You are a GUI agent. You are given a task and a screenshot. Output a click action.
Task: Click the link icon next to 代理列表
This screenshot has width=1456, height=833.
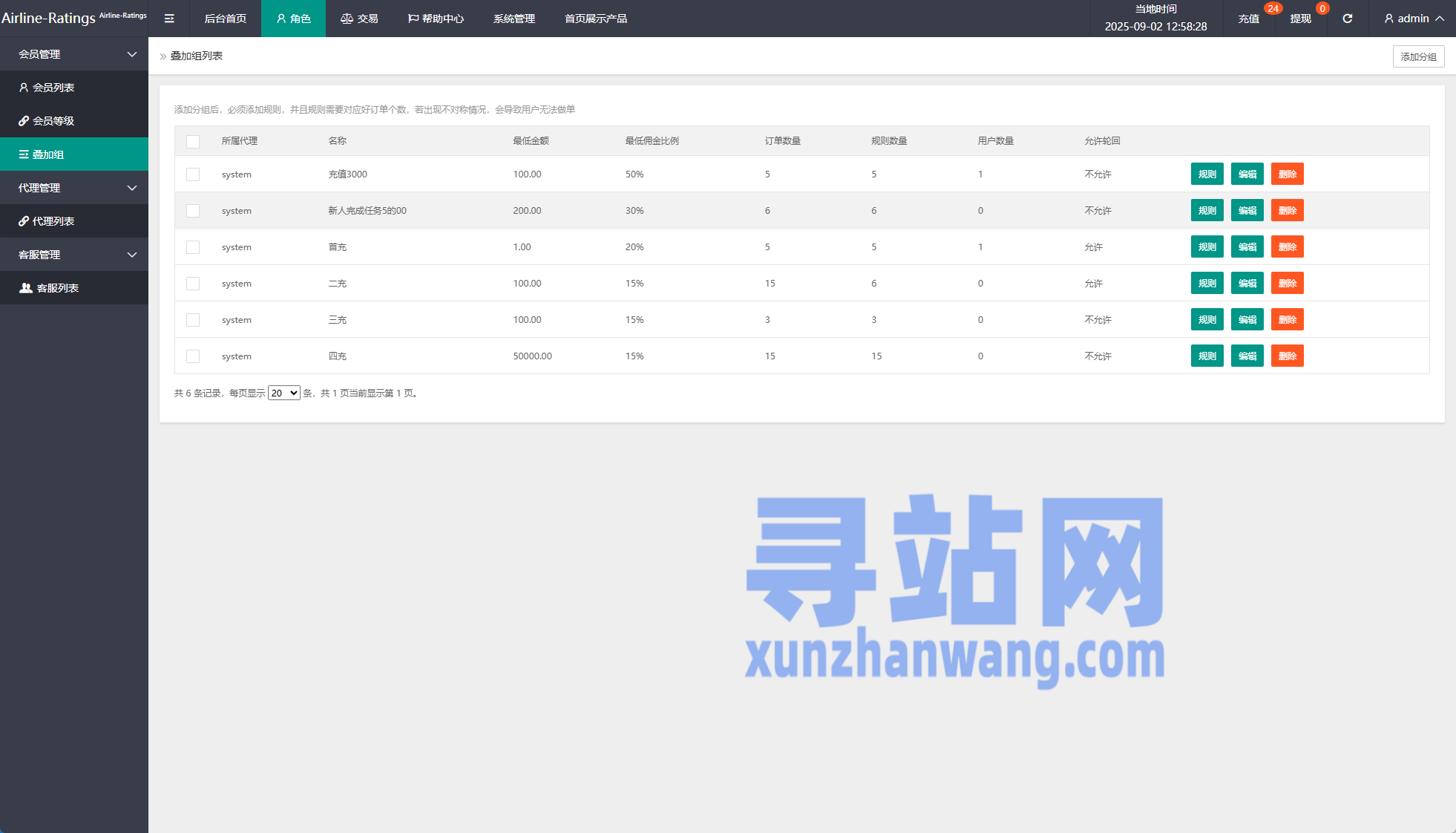pyautogui.click(x=24, y=221)
